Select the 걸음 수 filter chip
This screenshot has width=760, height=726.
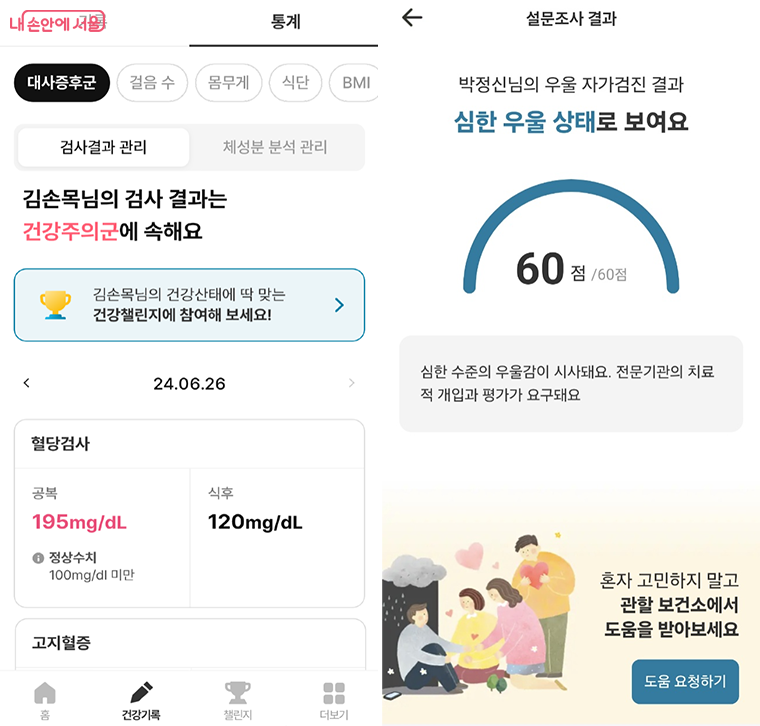click(x=152, y=82)
